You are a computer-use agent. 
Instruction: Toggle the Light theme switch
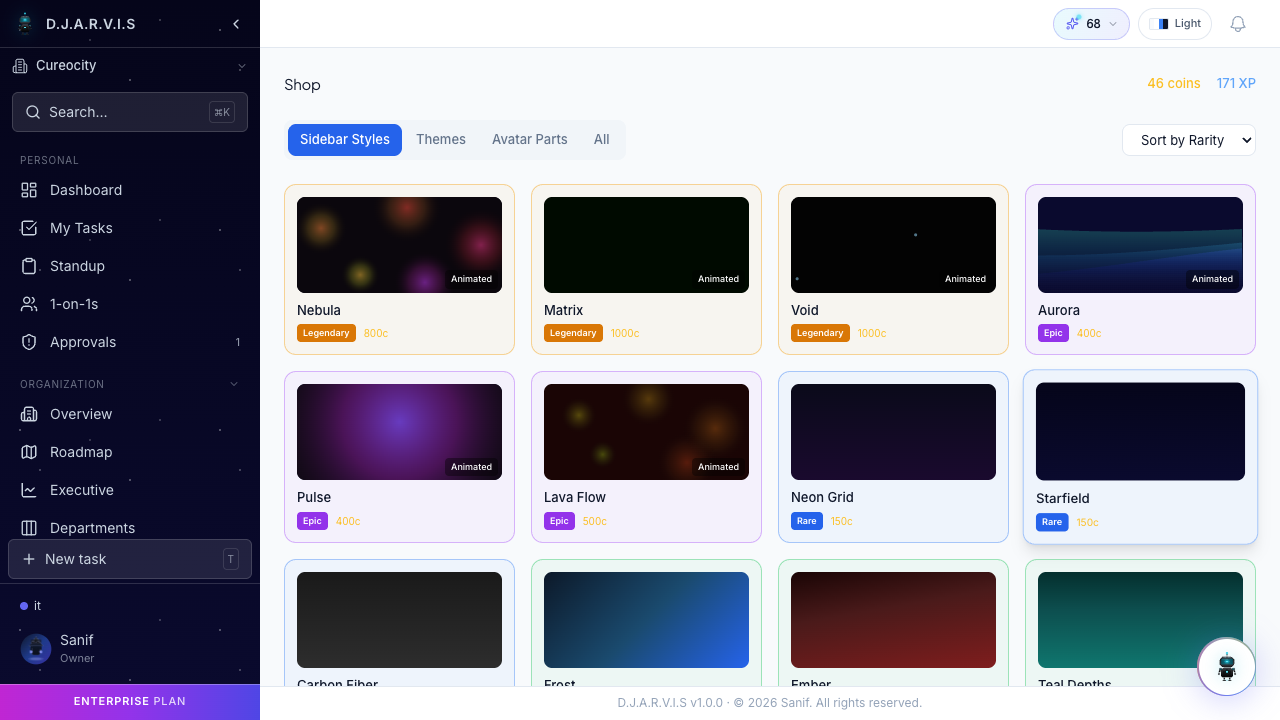coord(1175,24)
